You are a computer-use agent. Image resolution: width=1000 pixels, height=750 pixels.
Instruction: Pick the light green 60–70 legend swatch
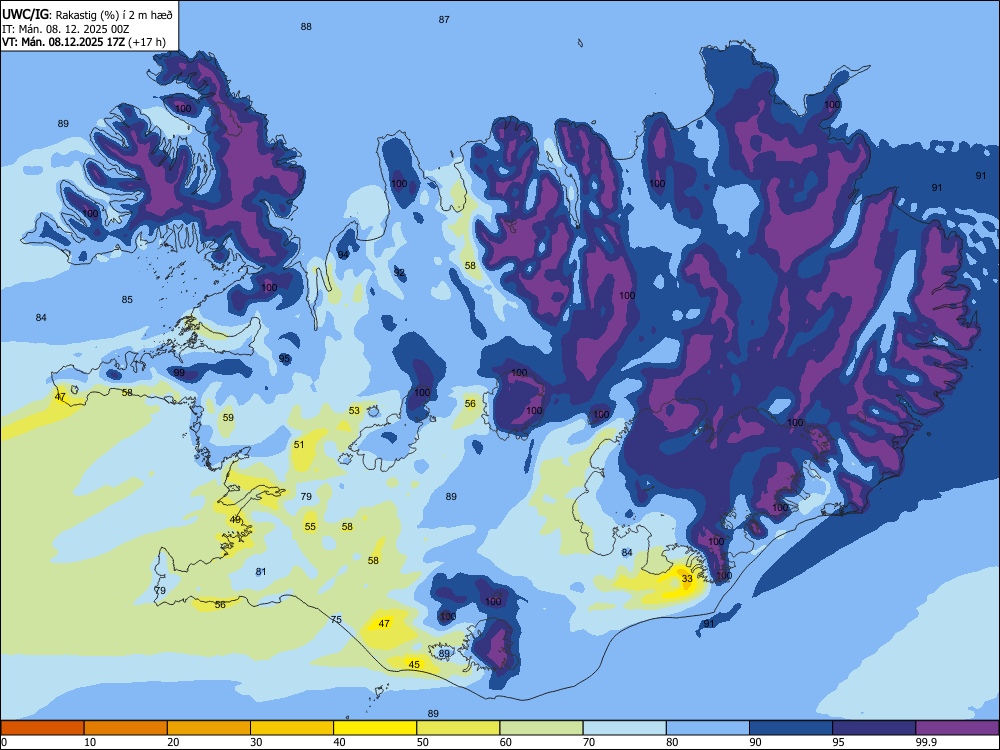tap(541, 728)
